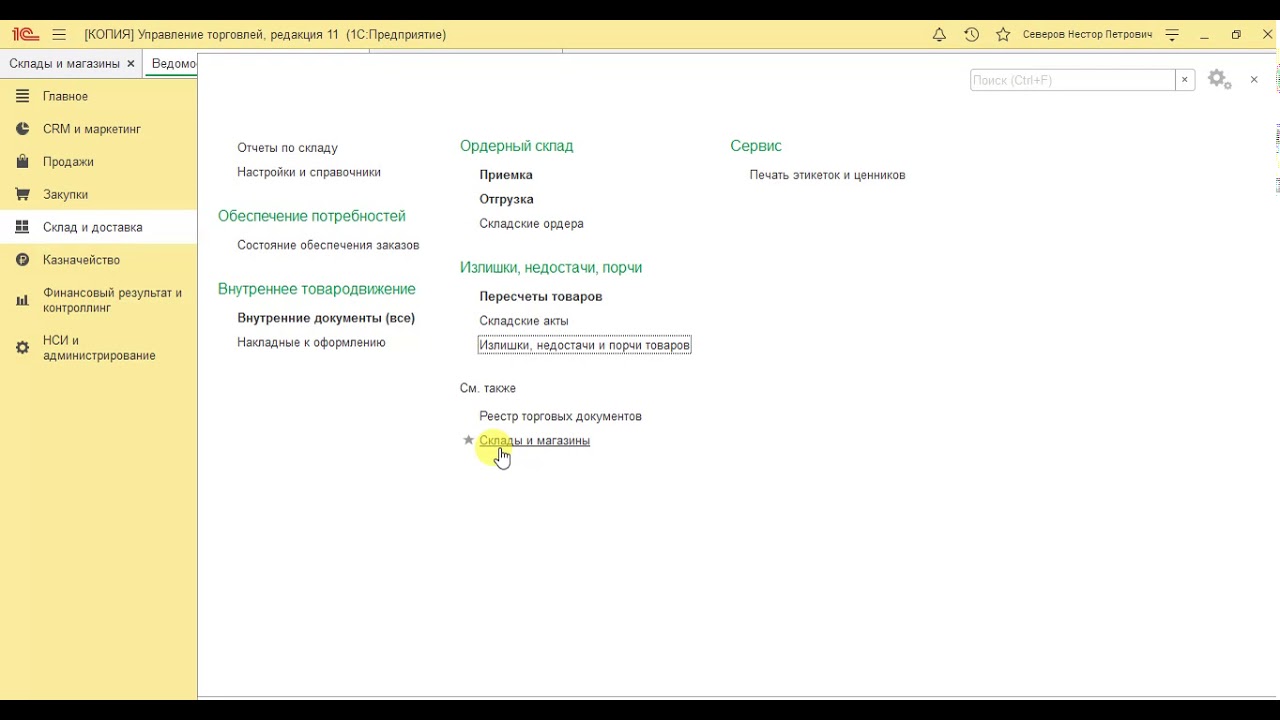This screenshot has height=720, width=1280.
Task: Click the НСИ gear icon
Action: coord(22,347)
